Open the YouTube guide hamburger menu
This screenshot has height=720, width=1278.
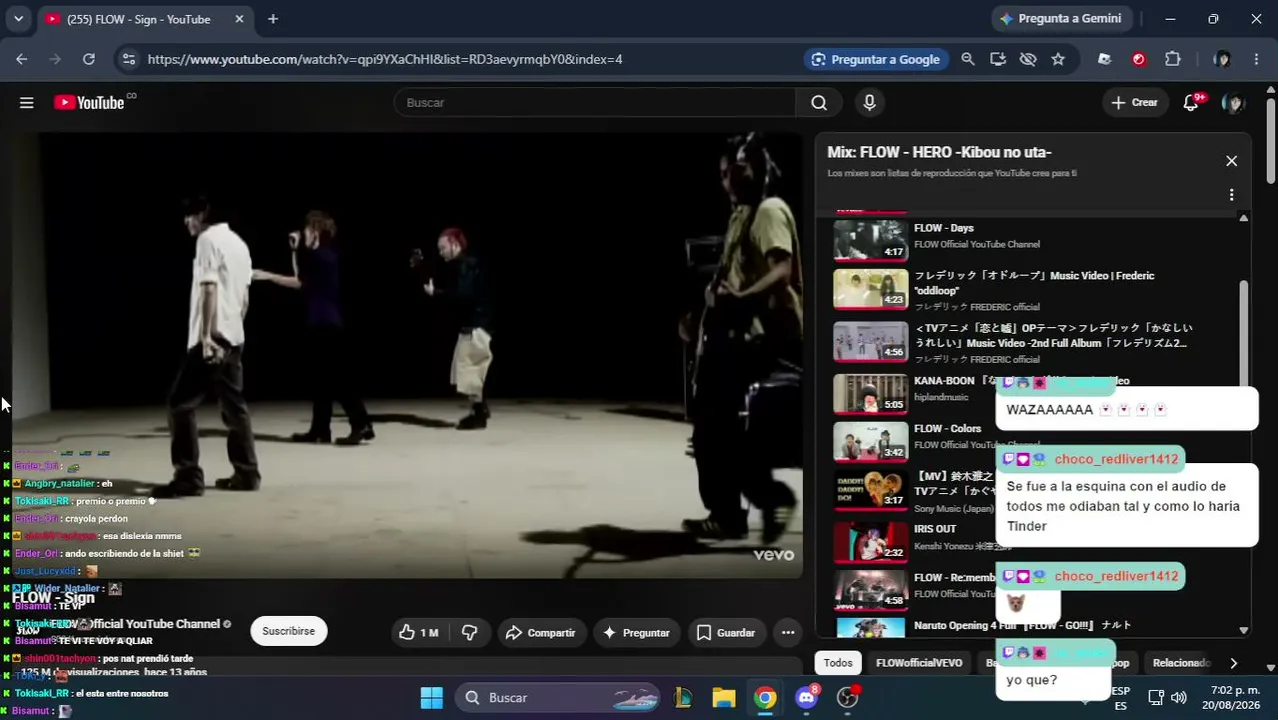(x=27, y=102)
